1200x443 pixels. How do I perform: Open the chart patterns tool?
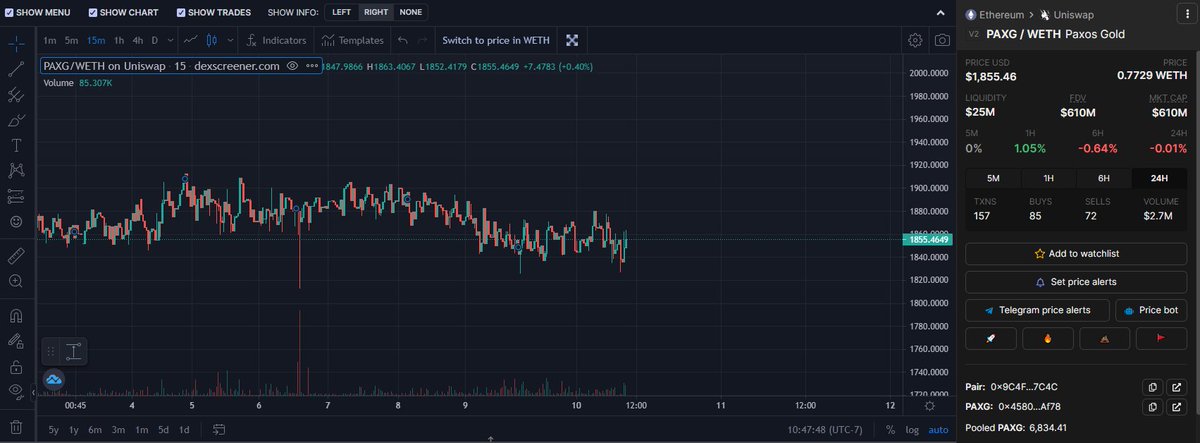(x=16, y=170)
